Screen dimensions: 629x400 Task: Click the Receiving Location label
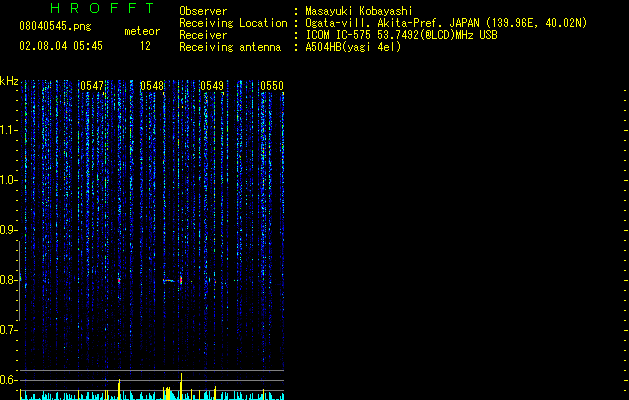[x=233, y=23]
